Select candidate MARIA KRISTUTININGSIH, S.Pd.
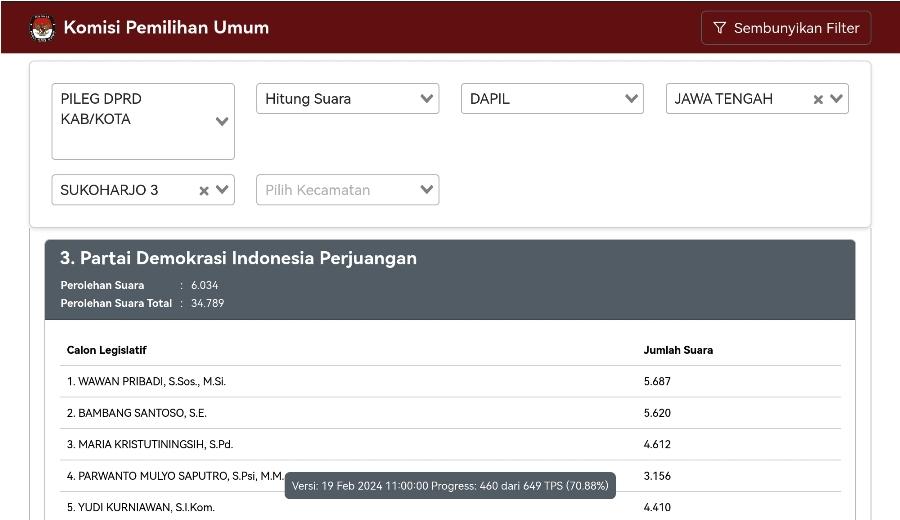900x520 pixels. coord(150,444)
